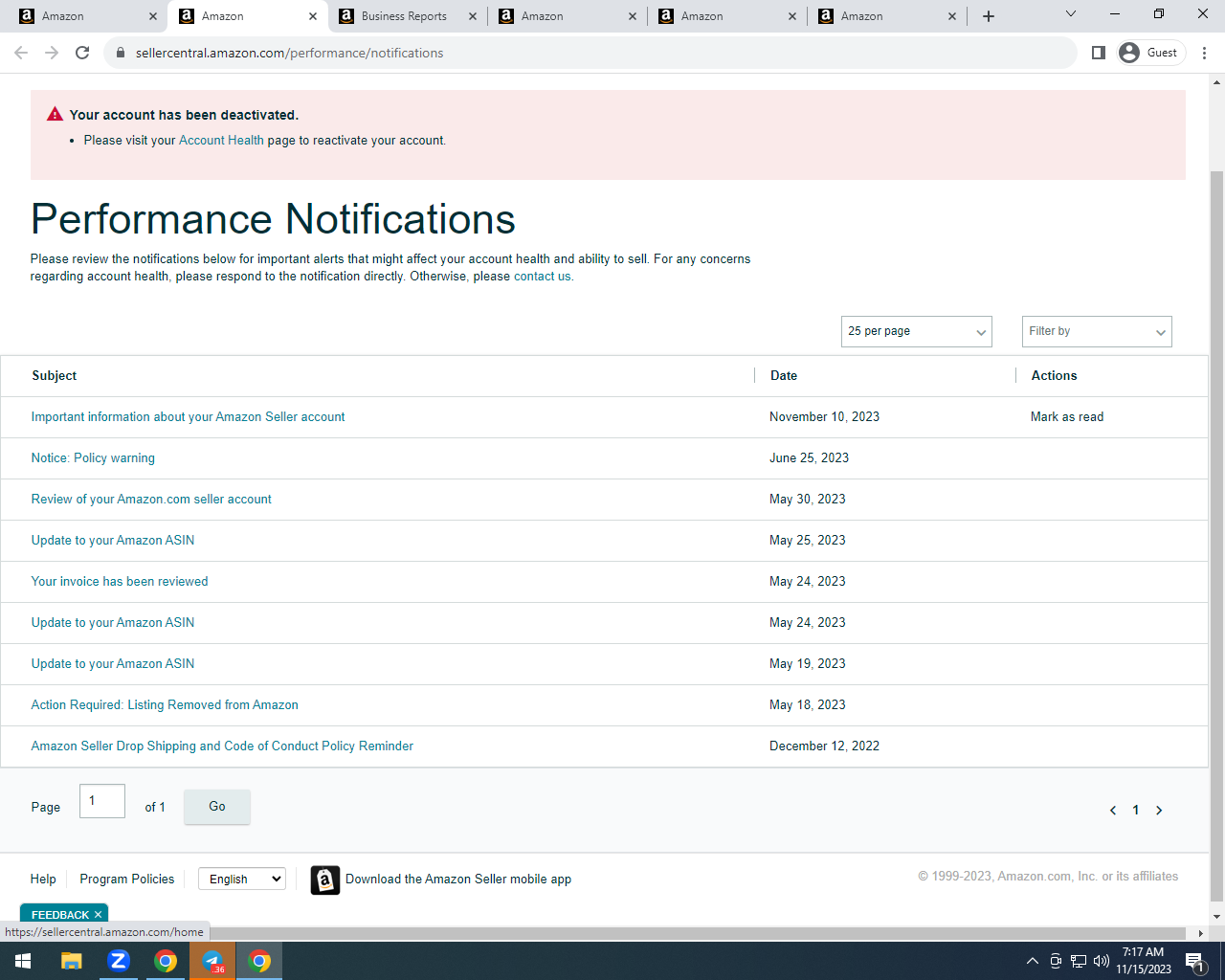
Task: Click the Actions column header
Action: (1054, 376)
